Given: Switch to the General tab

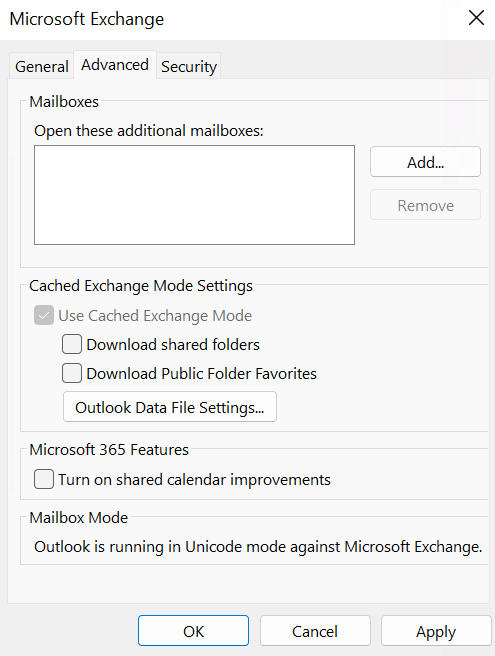Looking at the screenshot, I should pyautogui.click(x=41, y=66).
